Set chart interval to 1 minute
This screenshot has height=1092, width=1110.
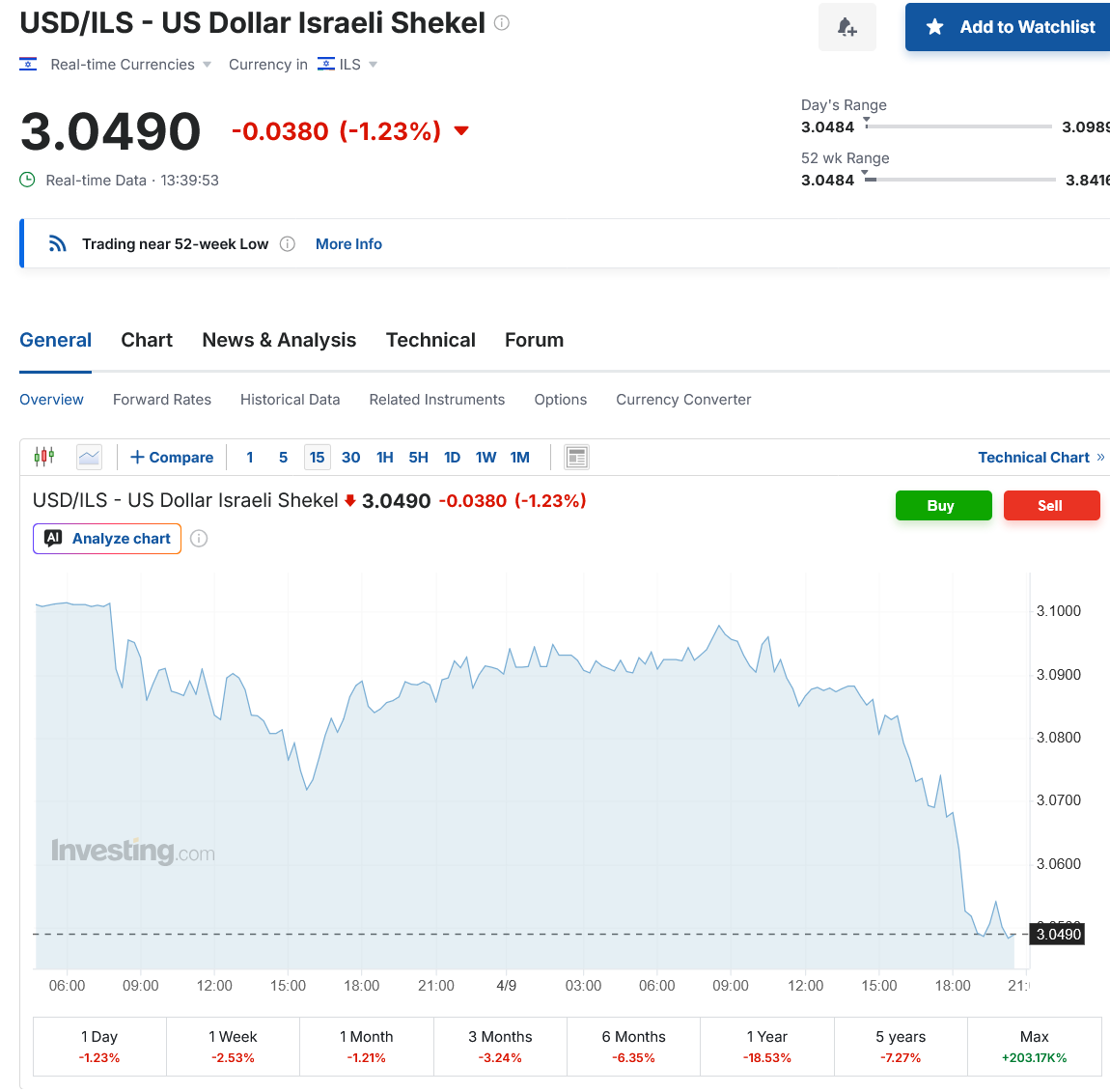(x=250, y=458)
